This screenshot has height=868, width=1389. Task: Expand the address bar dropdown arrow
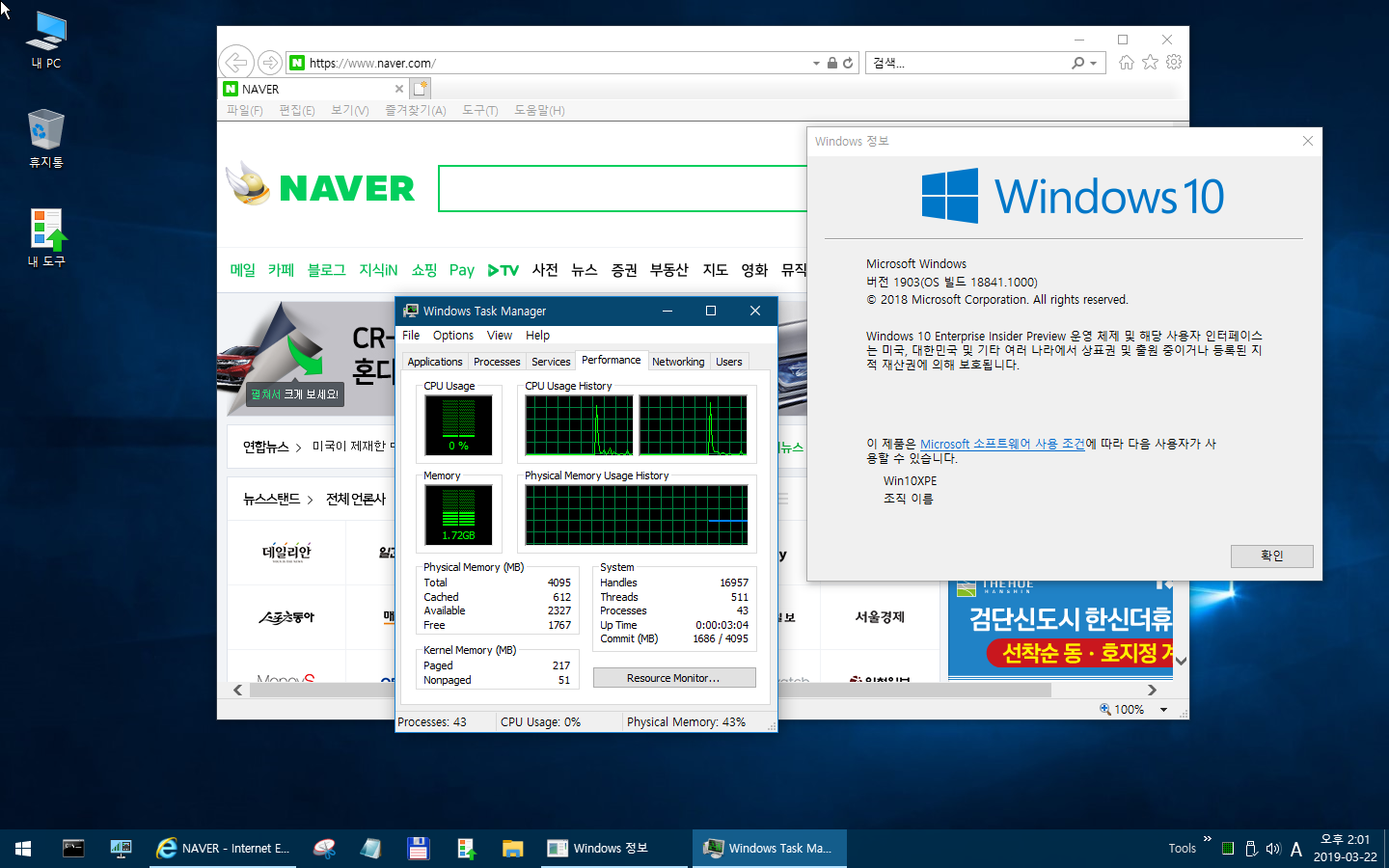coord(816,63)
